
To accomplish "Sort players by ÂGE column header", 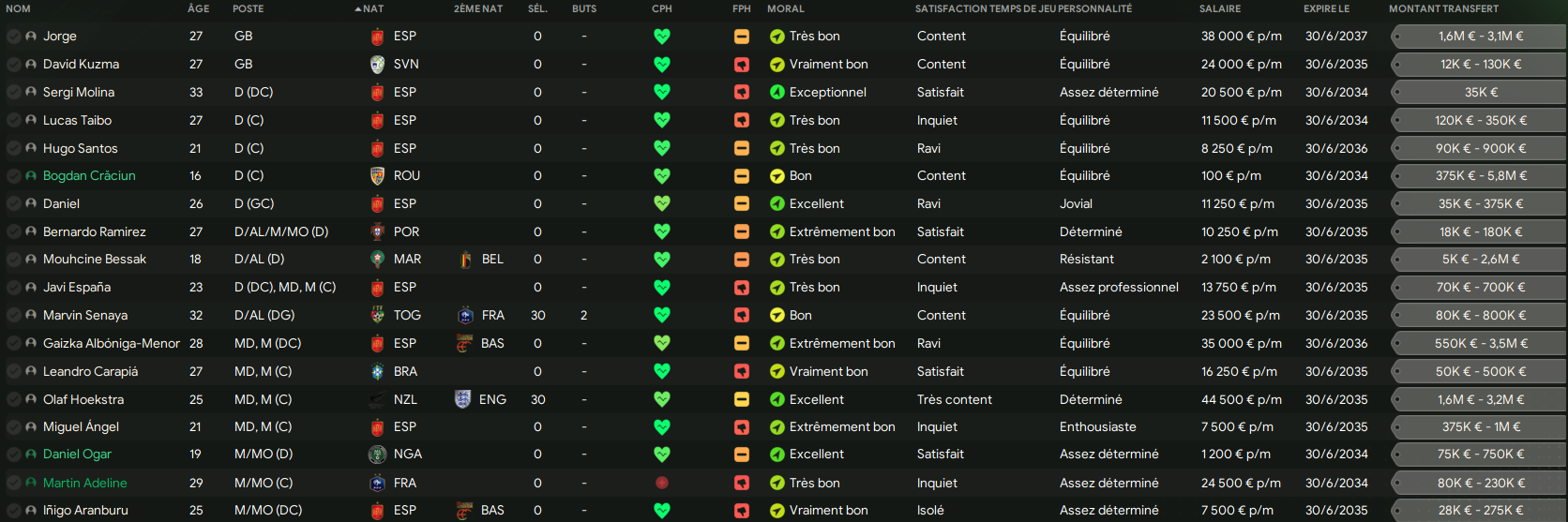I will (x=198, y=8).
